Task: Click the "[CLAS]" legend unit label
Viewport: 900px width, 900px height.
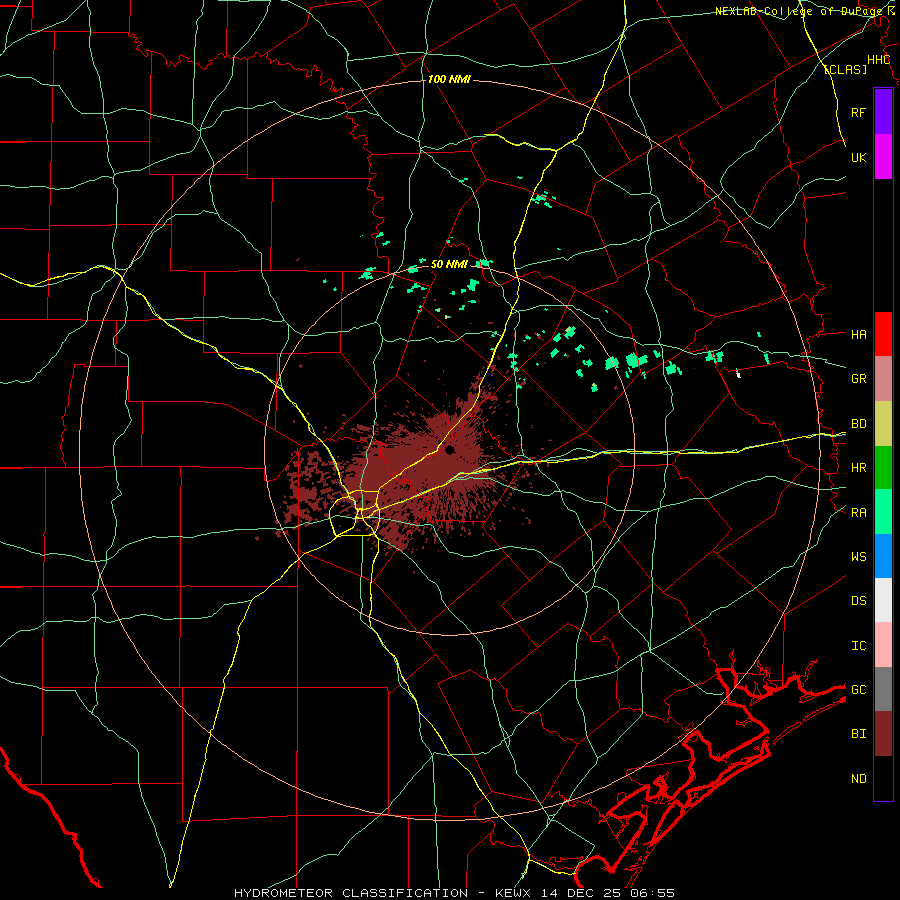Action: pos(845,69)
